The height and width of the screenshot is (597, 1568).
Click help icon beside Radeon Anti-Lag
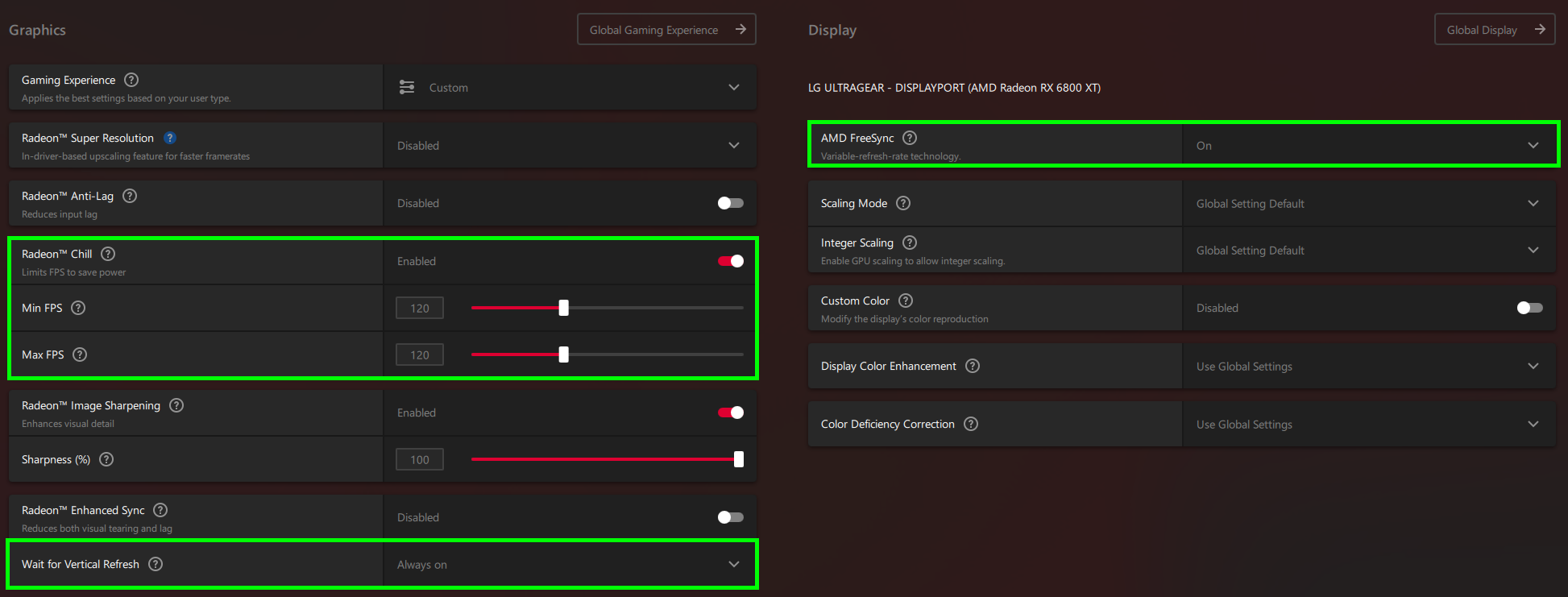coord(130,196)
